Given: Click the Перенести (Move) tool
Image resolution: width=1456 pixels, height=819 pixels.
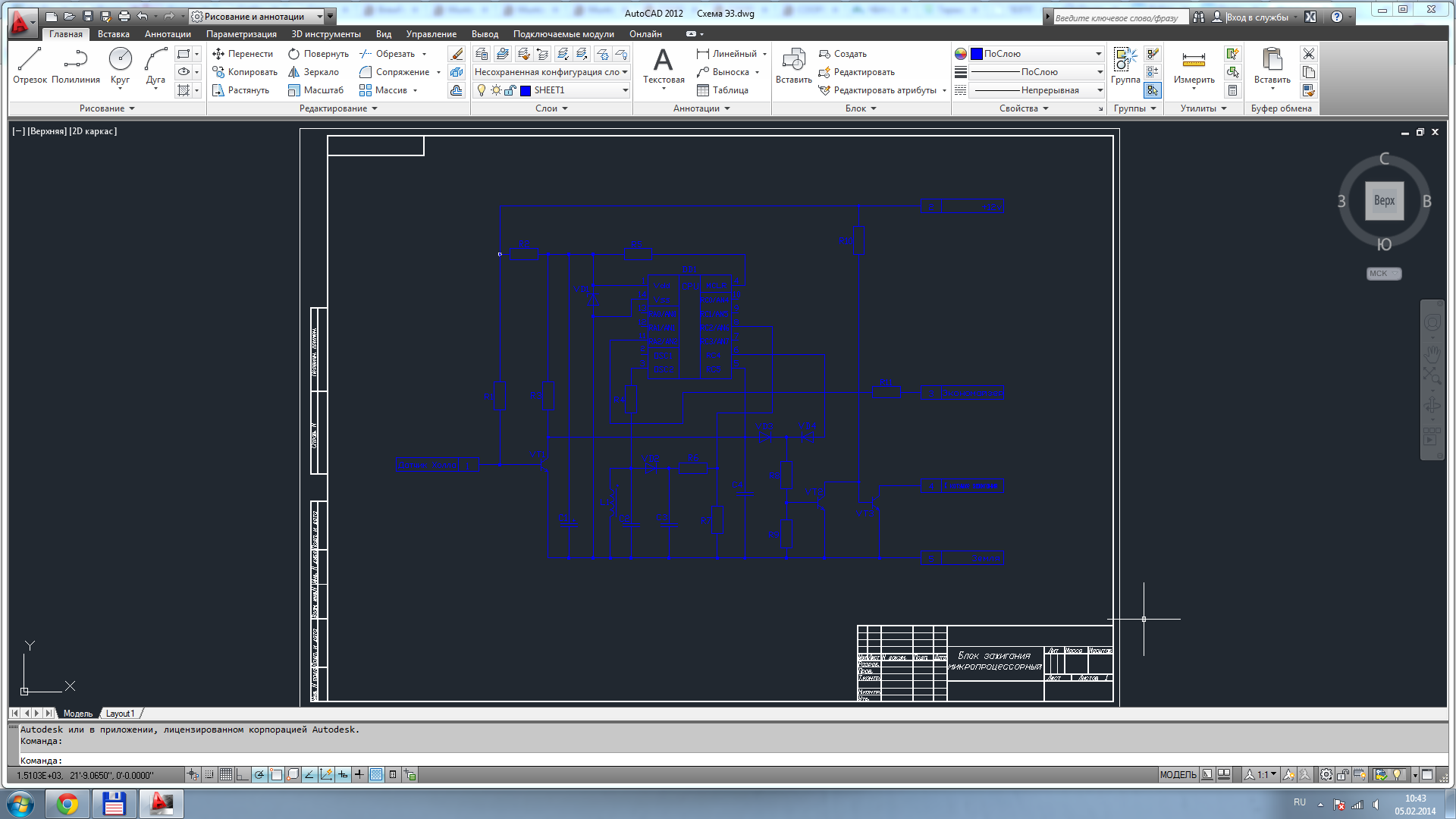Looking at the screenshot, I should (x=243, y=54).
